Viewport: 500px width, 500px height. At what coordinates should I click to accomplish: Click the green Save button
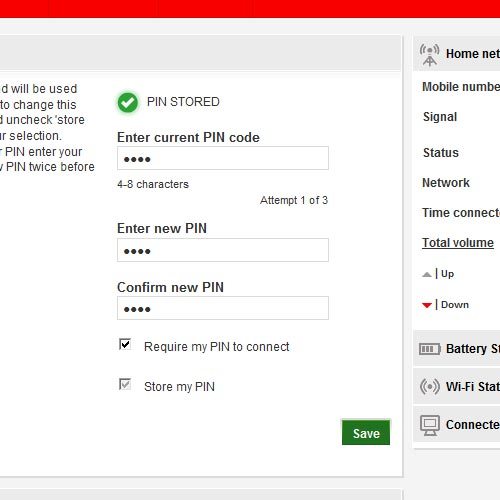(x=366, y=432)
